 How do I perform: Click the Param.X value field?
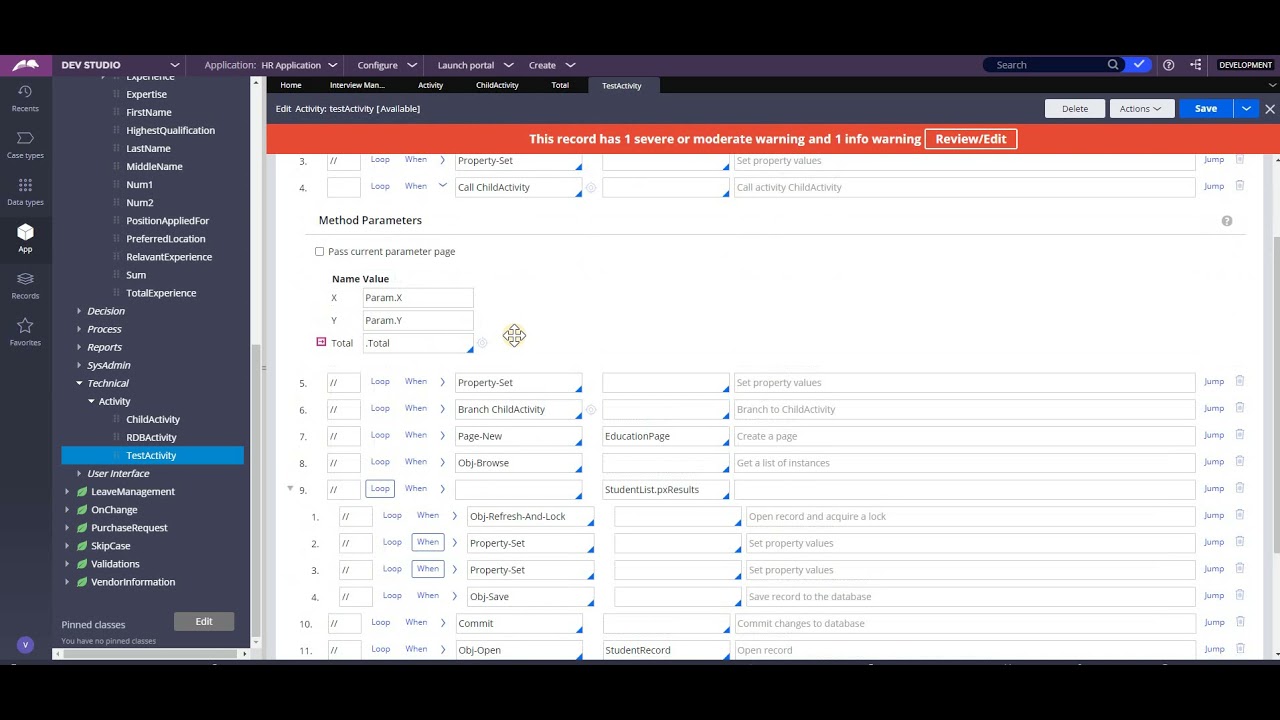[418, 298]
